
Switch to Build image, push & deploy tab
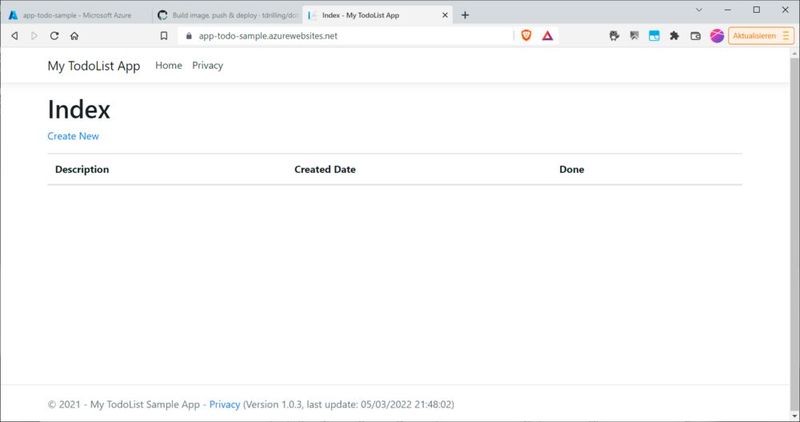(x=228, y=15)
